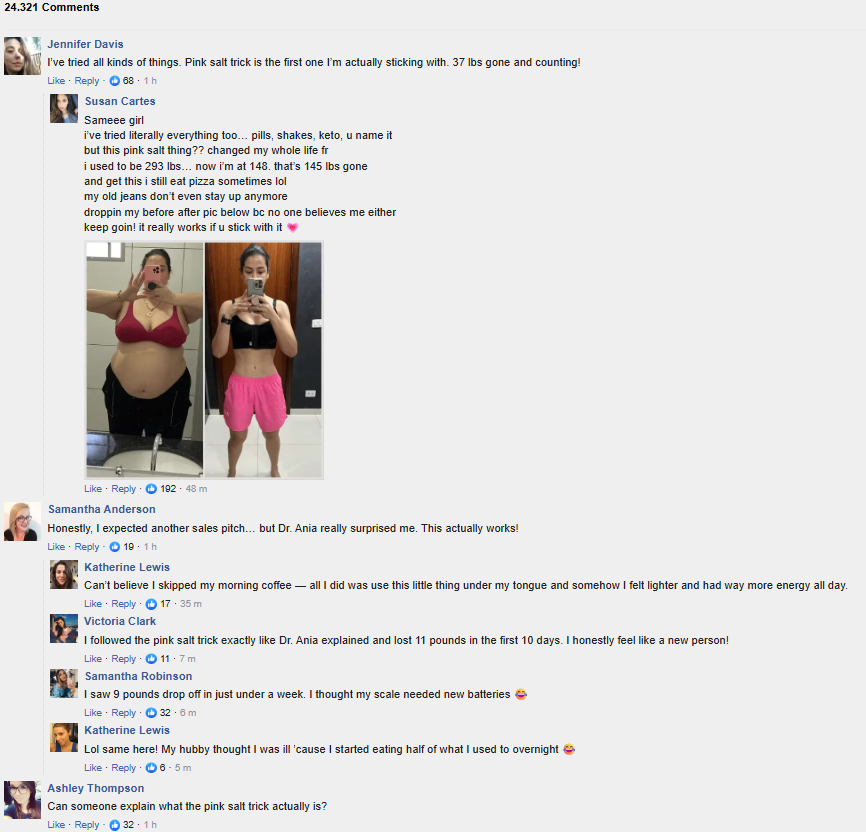Screen dimensions: 866x832
Task: Click like count icon on Ashley Thompson's comment
Action: [114, 825]
